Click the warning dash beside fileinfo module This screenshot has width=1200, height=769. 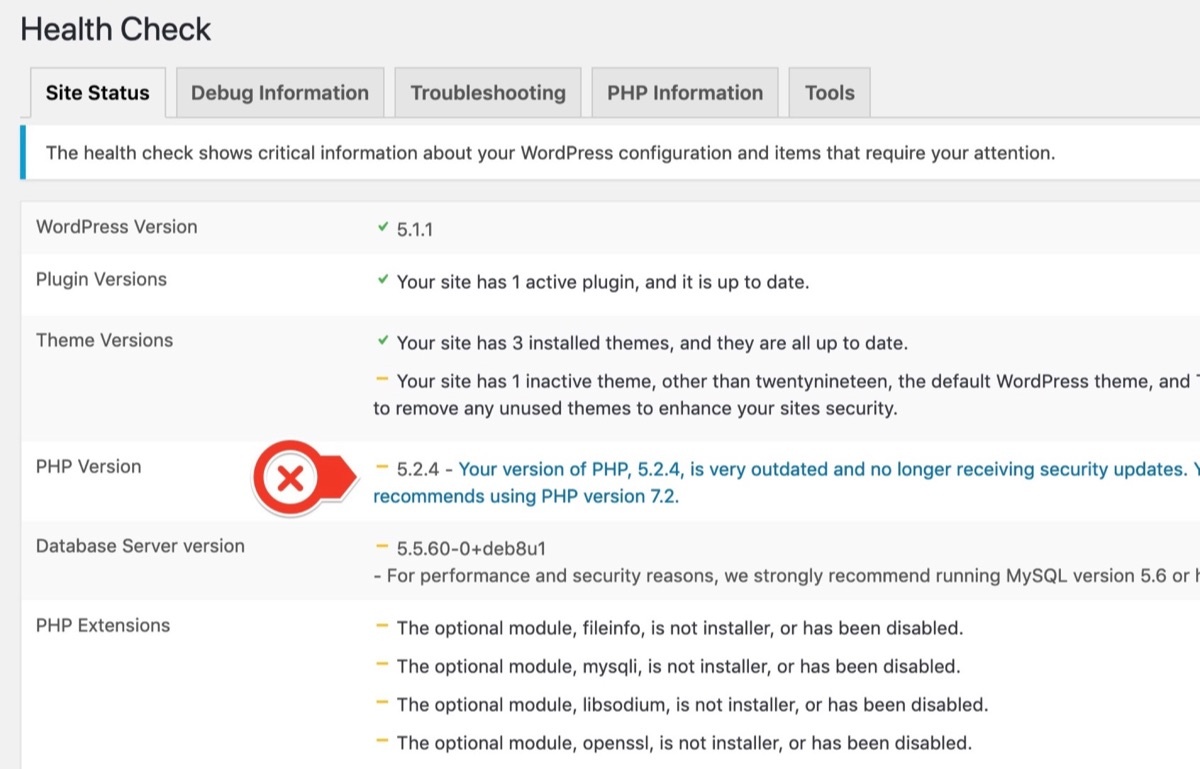382,626
